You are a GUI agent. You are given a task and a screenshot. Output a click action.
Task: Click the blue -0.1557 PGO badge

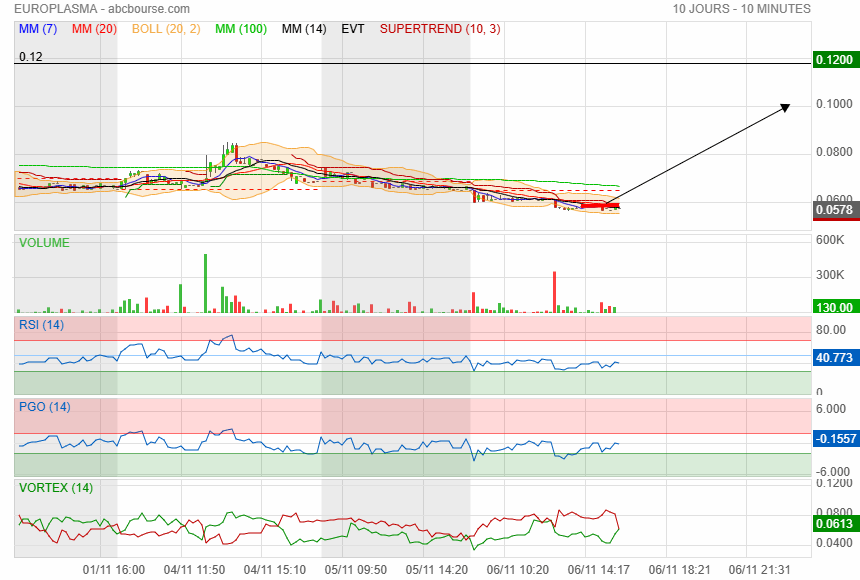[x=835, y=439]
